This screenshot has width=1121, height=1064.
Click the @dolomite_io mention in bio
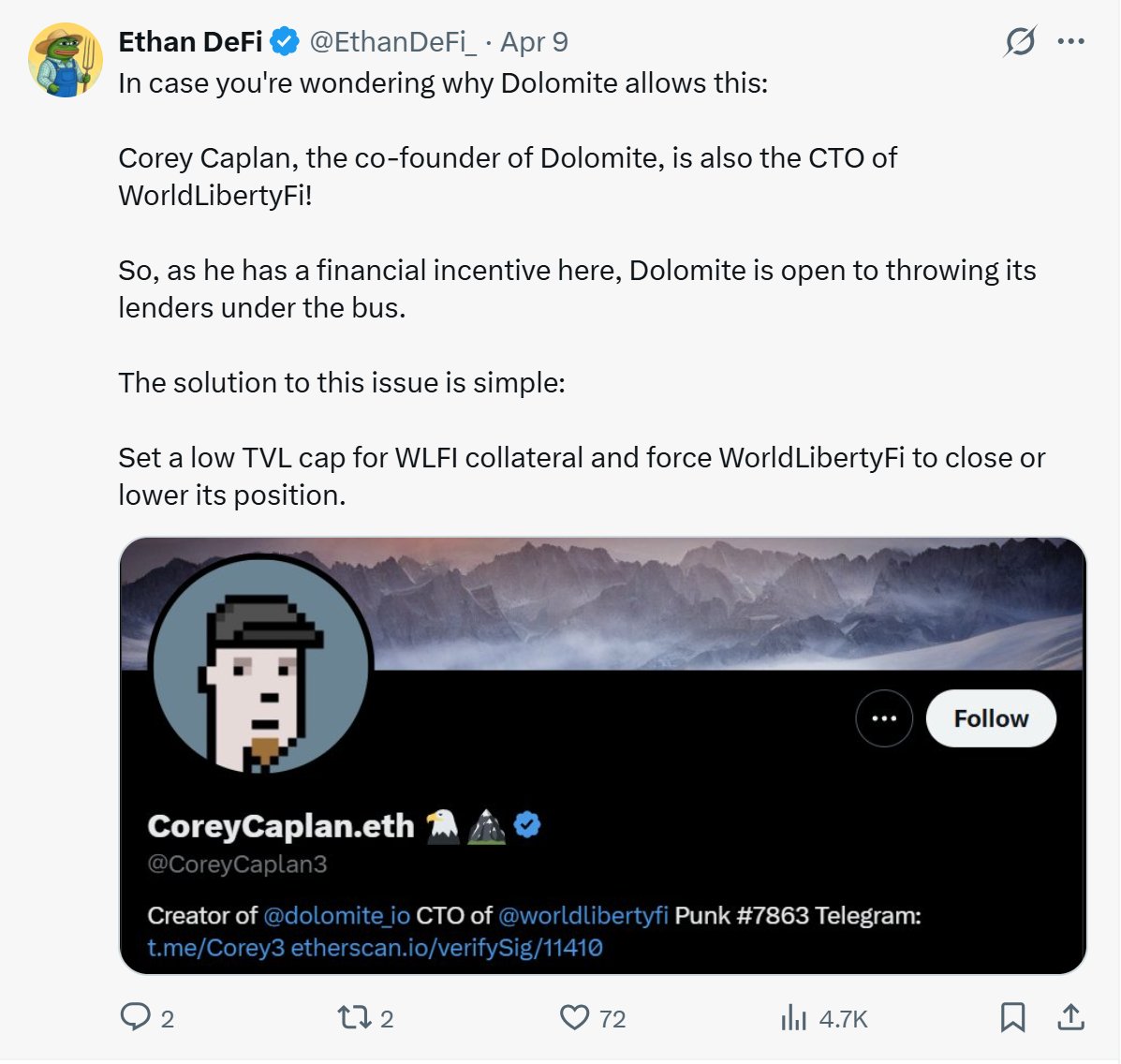tap(337, 915)
